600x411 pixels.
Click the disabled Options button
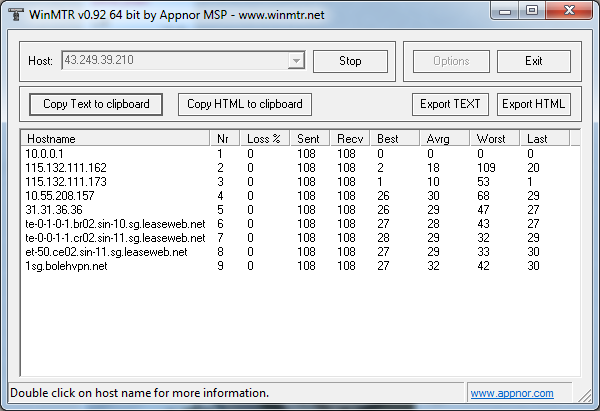(x=451, y=61)
